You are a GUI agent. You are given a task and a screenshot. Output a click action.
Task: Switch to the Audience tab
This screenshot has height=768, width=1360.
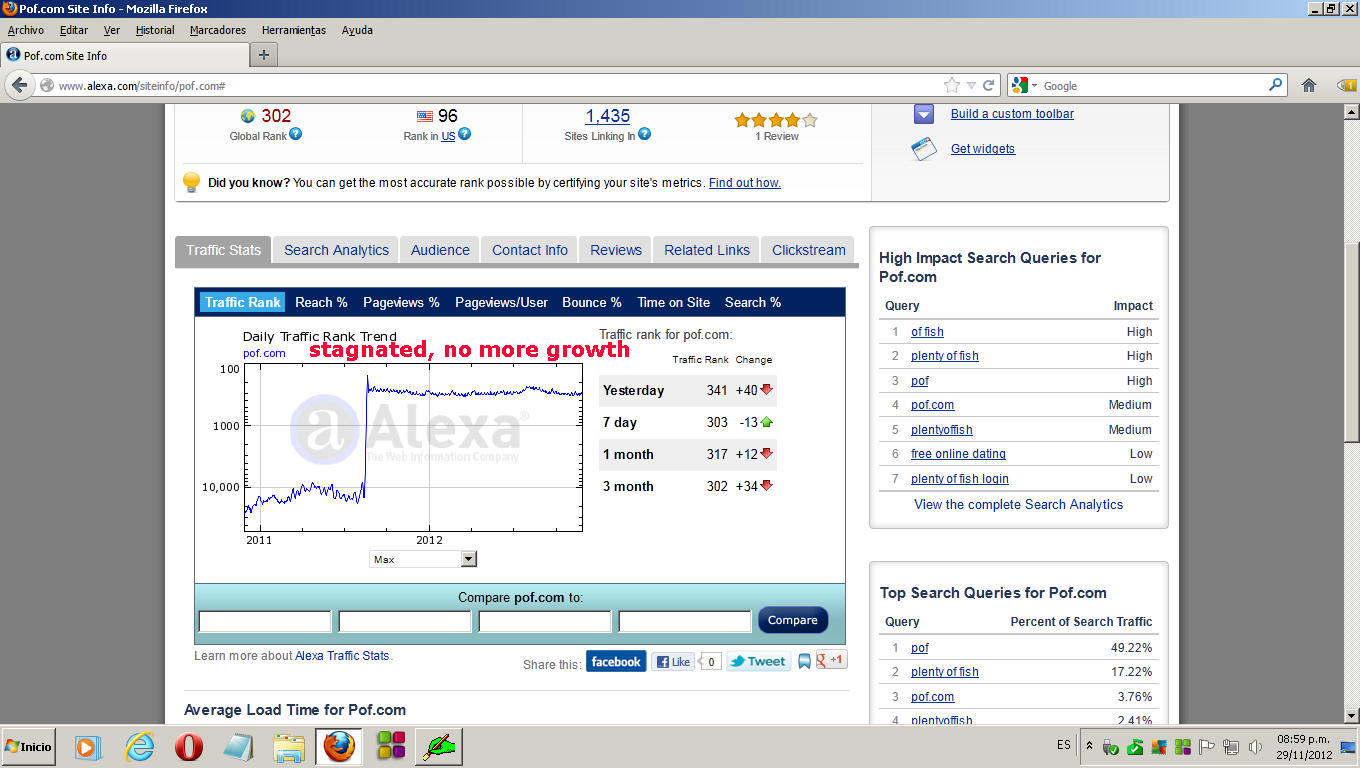[x=440, y=250]
